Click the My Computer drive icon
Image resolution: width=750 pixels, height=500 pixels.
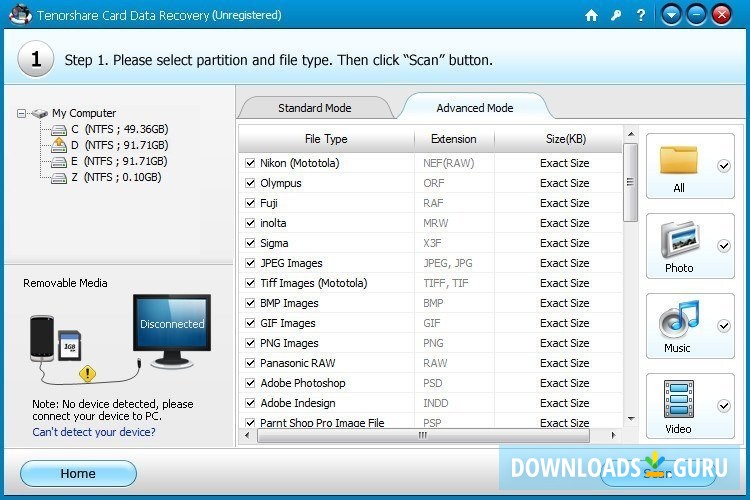click(40, 113)
